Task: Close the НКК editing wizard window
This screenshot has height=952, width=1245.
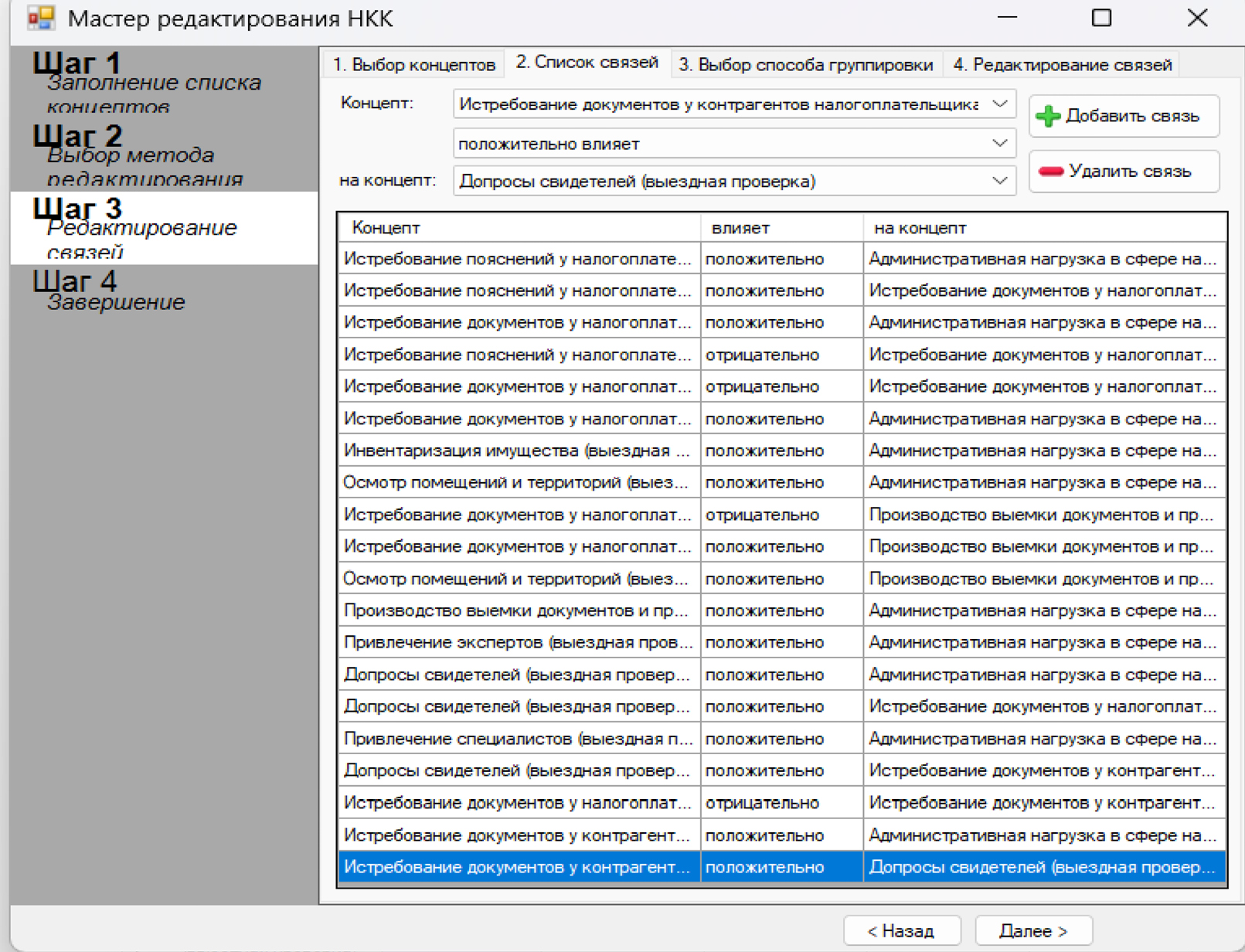Action: 1196,18
